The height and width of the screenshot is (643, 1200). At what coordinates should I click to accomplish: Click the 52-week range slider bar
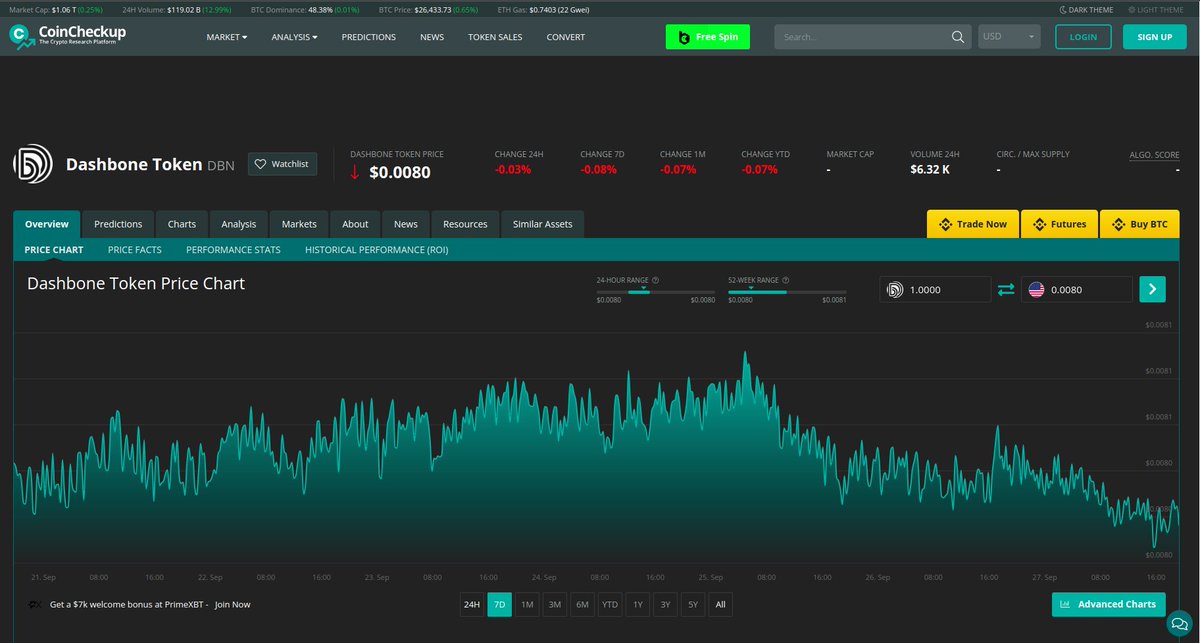787,292
